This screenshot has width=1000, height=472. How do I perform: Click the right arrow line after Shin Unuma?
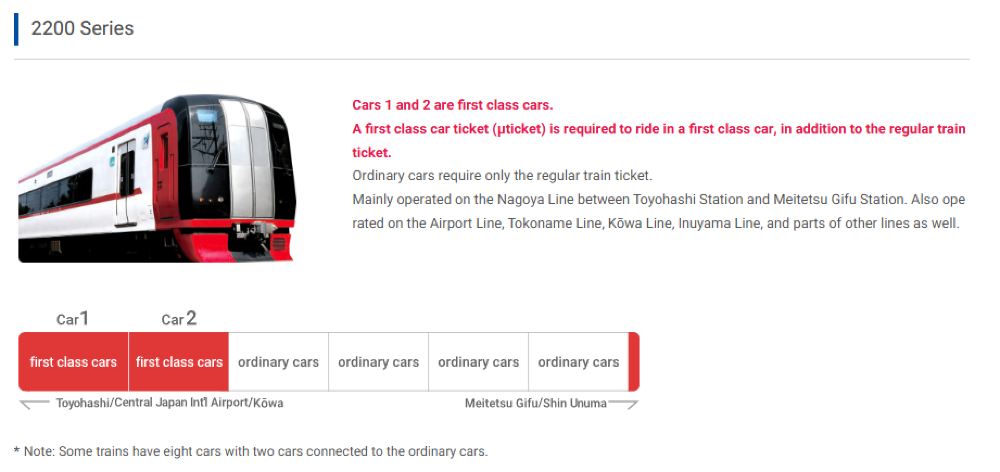[x=623, y=403]
